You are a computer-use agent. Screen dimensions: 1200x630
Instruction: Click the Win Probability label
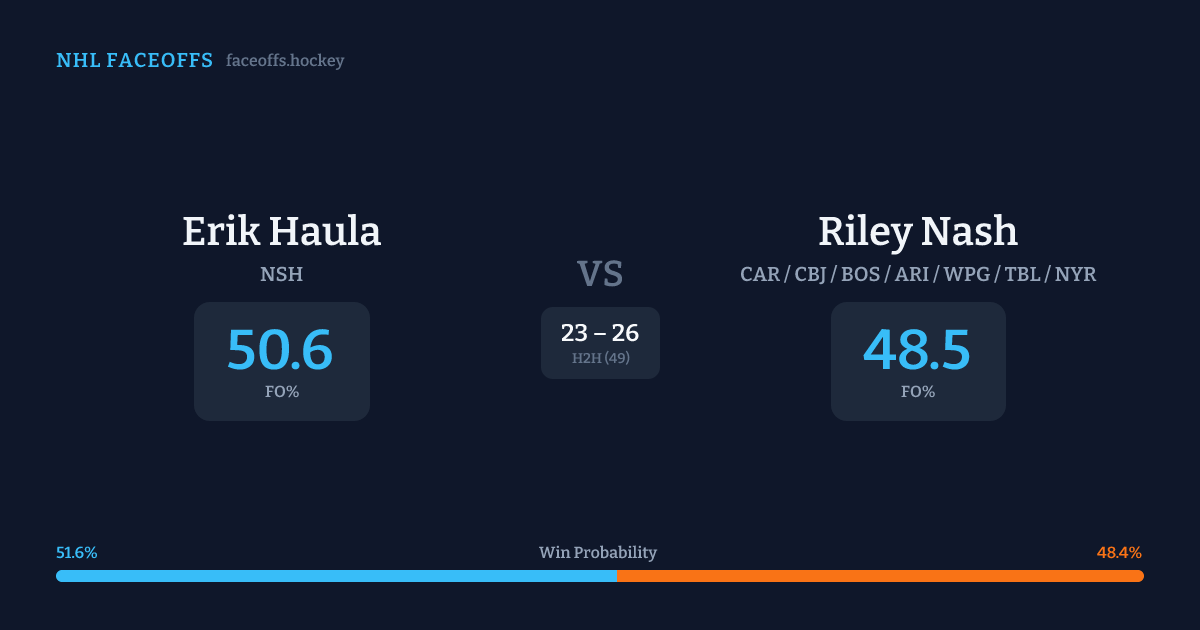(x=598, y=553)
